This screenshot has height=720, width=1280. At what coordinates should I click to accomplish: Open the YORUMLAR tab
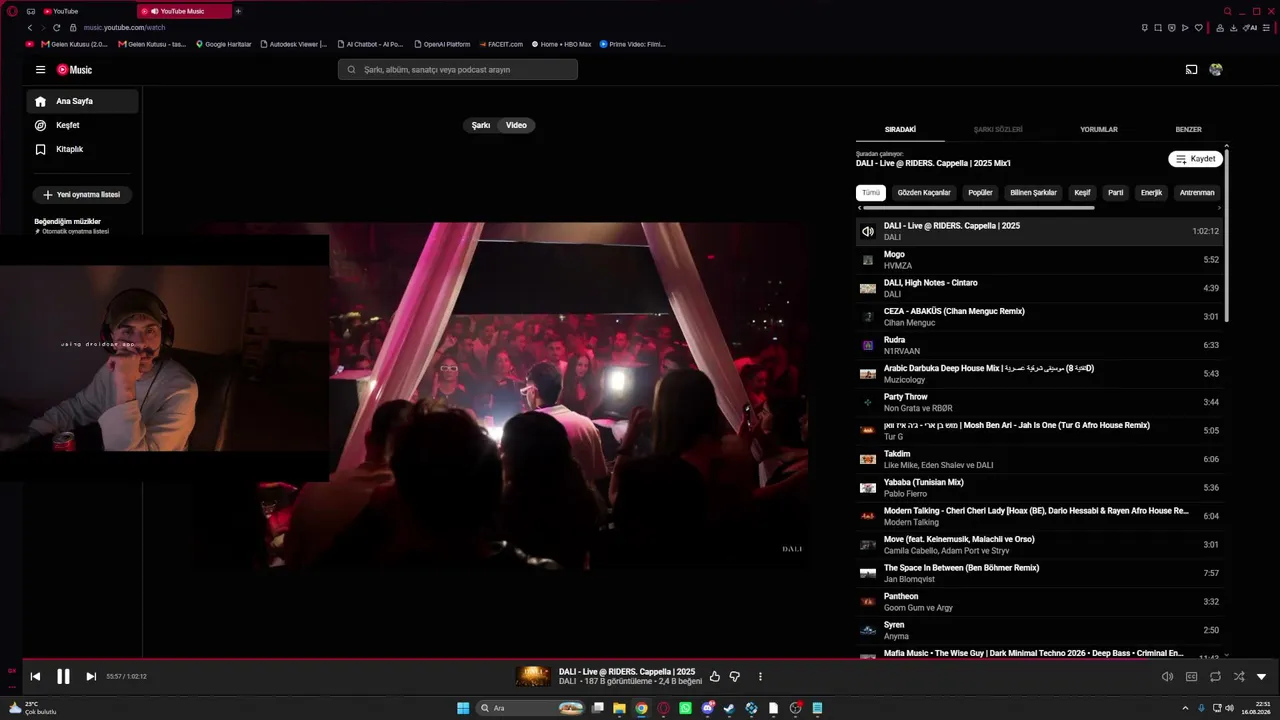[x=1099, y=130]
